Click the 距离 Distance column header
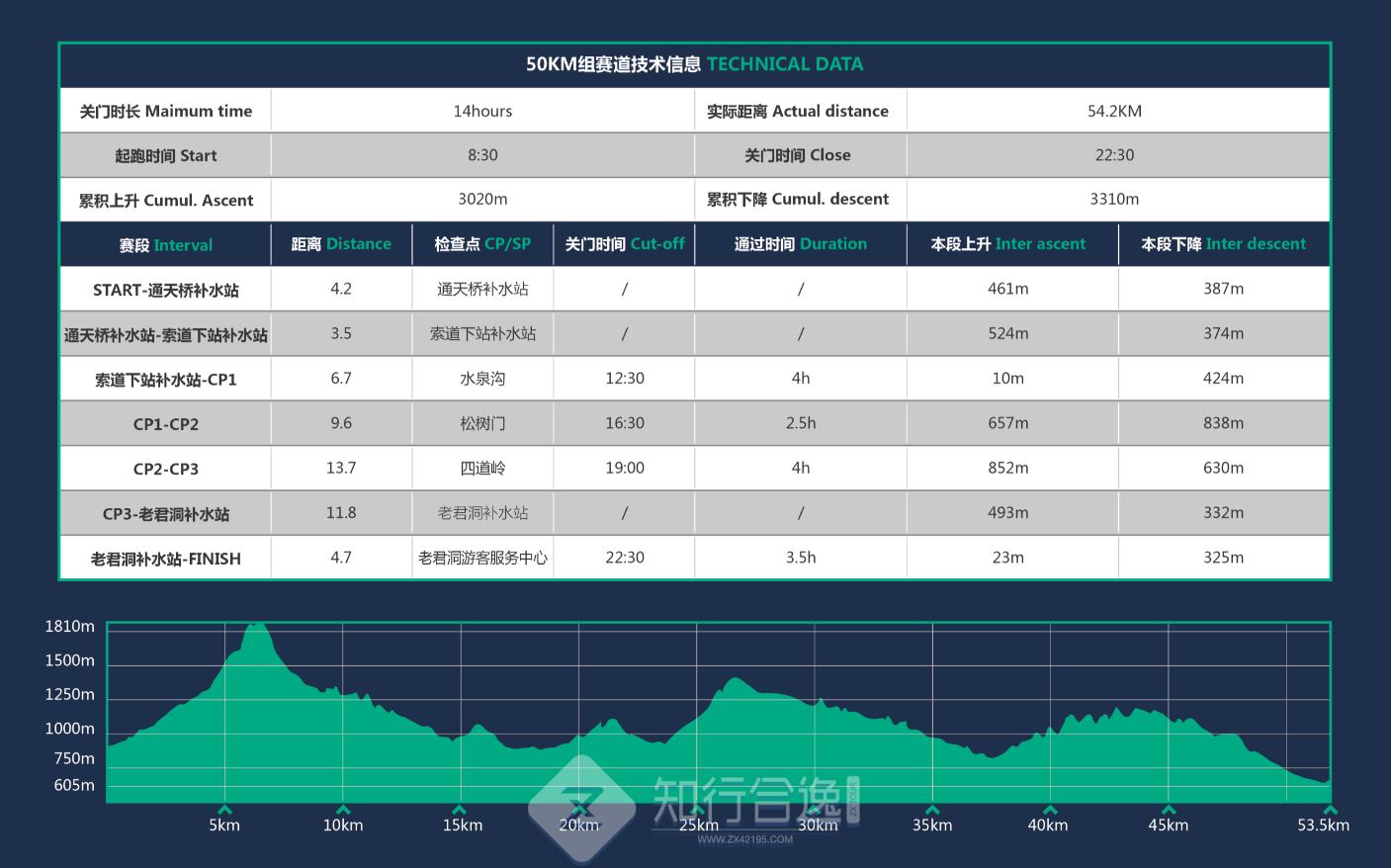Image resolution: width=1391 pixels, height=868 pixels. tap(341, 244)
